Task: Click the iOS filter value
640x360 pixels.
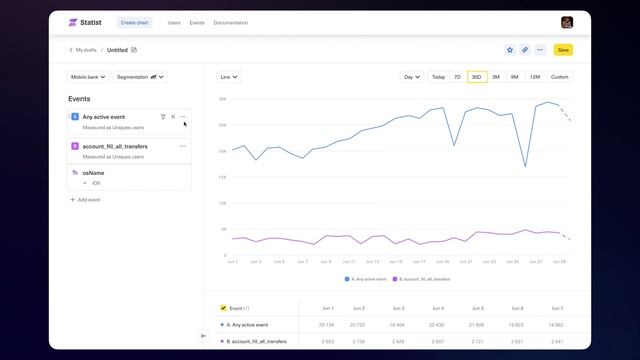Action: coord(96,183)
